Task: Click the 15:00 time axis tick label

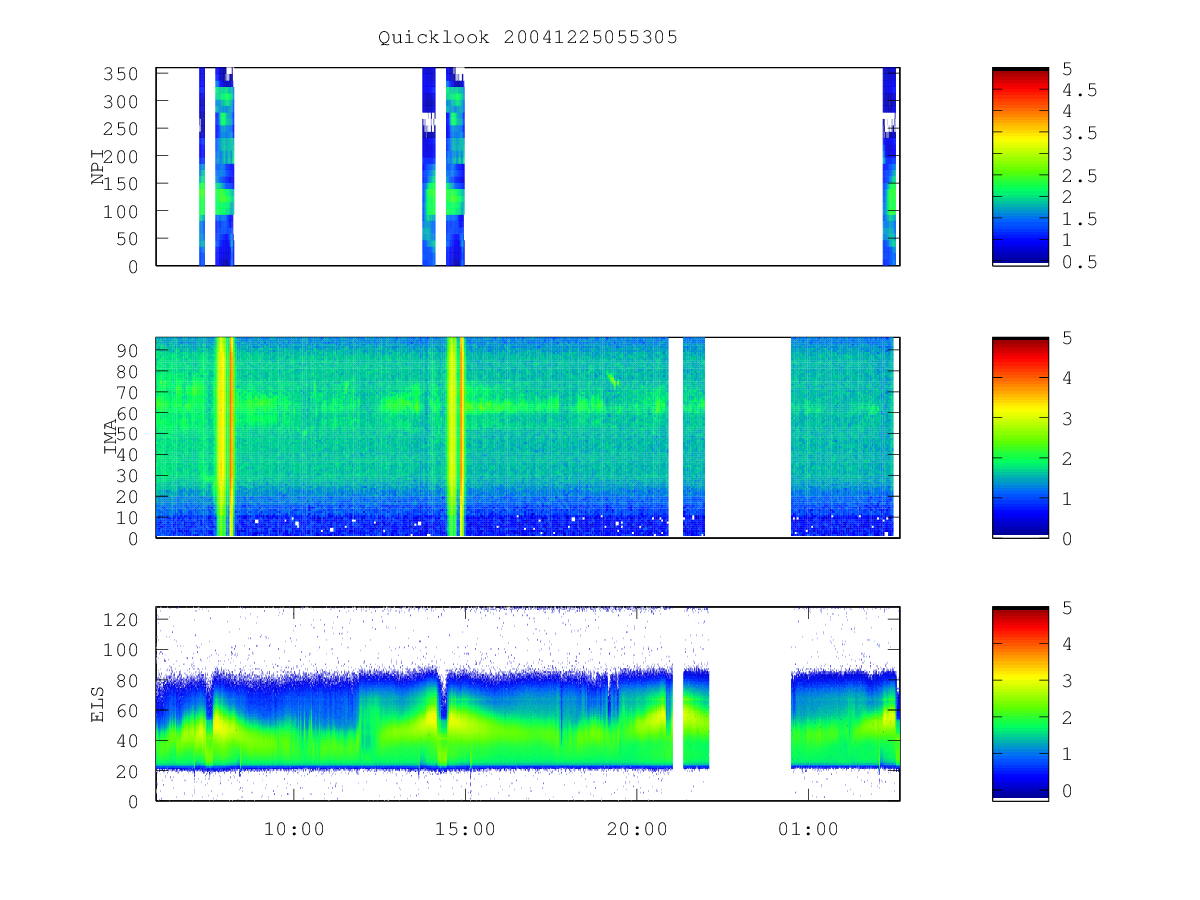Action: pyautogui.click(x=465, y=829)
